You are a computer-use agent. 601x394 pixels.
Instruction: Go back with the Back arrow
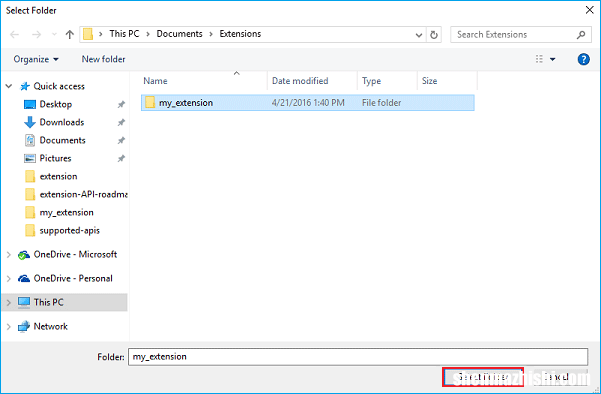point(15,35)
